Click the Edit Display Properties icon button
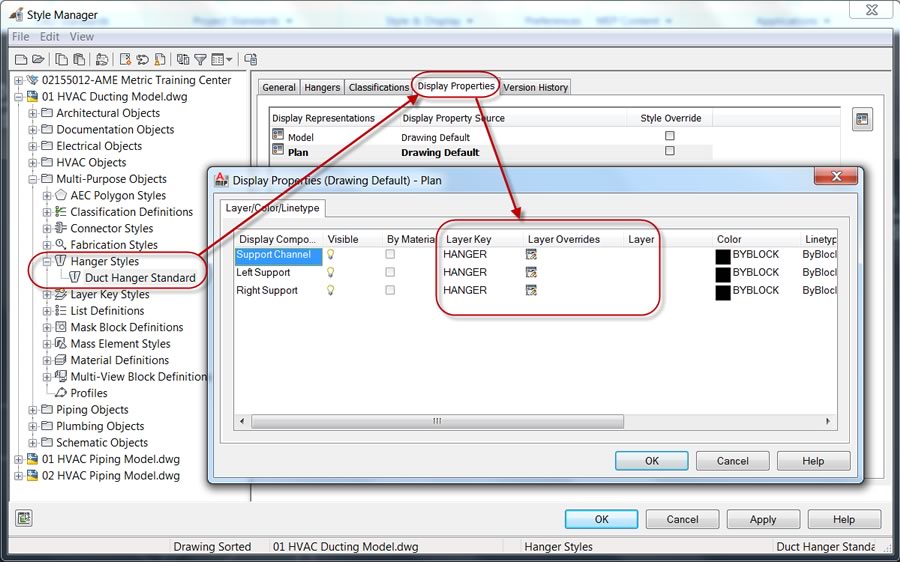 (862, 119)
